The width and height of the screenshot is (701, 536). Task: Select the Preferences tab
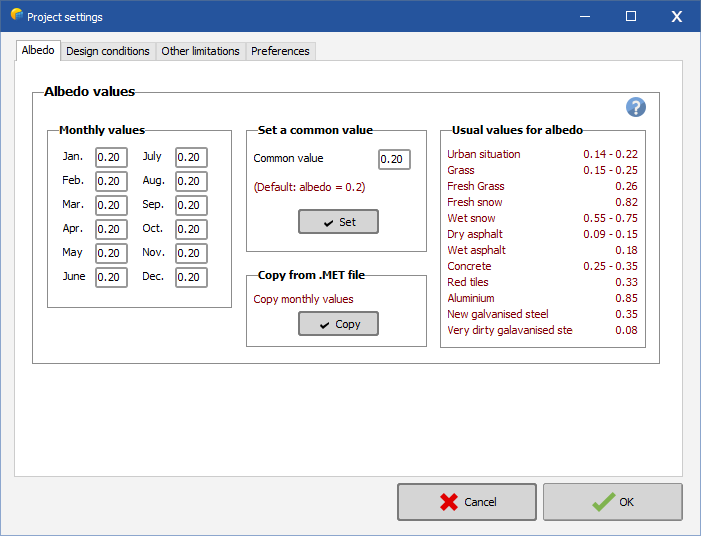click(280, 51)
